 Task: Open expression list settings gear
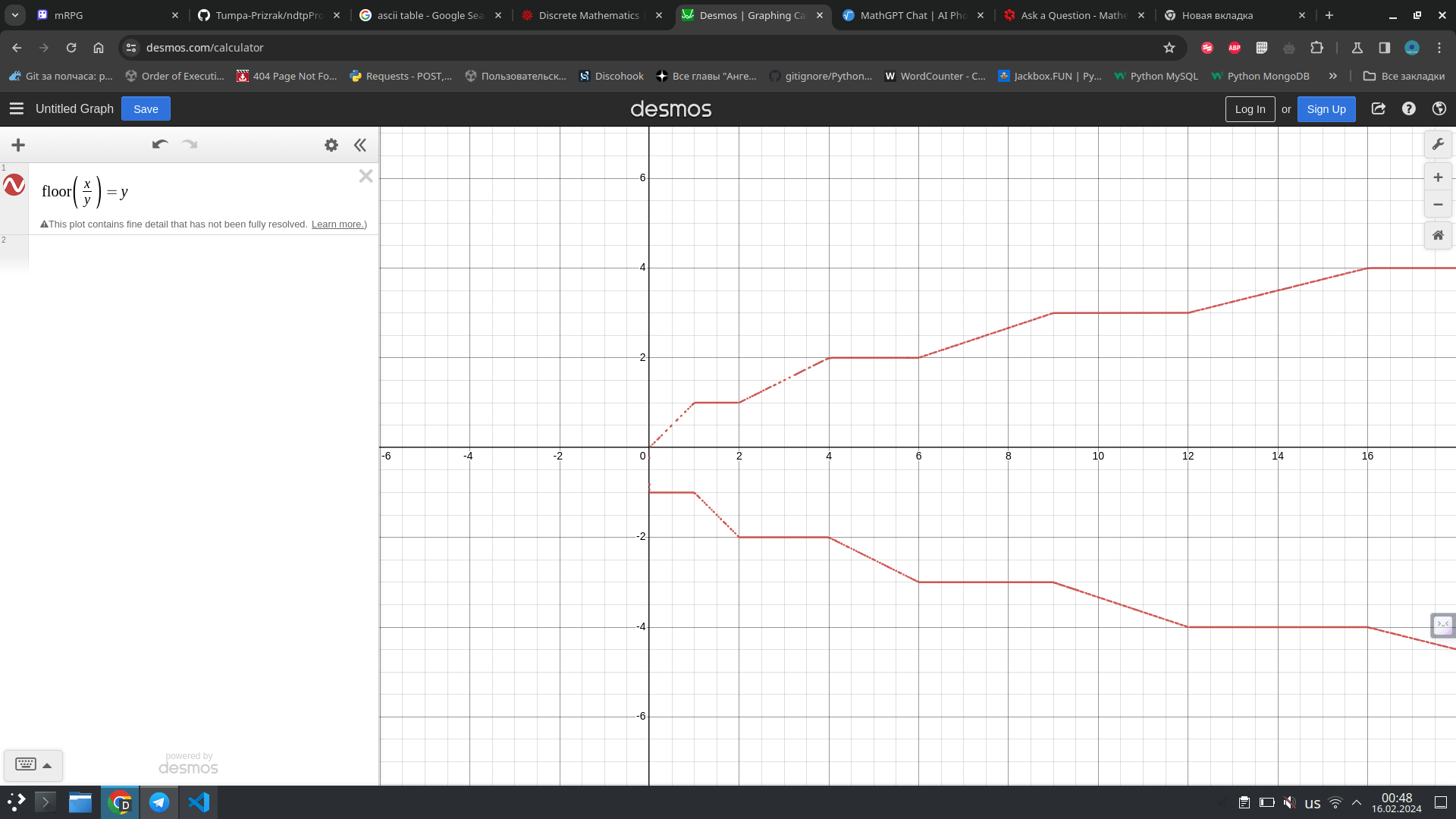(331, 145)
